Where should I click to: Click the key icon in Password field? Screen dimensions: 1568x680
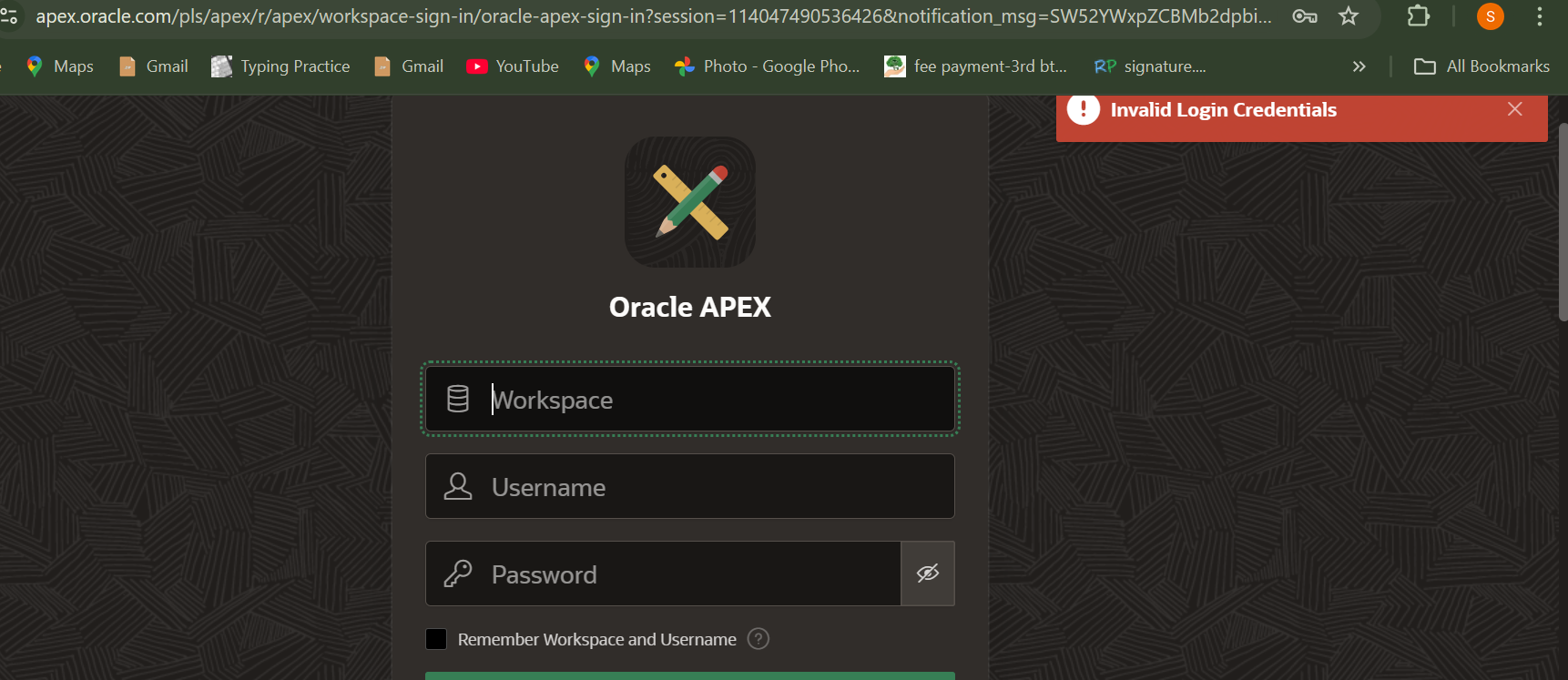click(x=458, y=573)
